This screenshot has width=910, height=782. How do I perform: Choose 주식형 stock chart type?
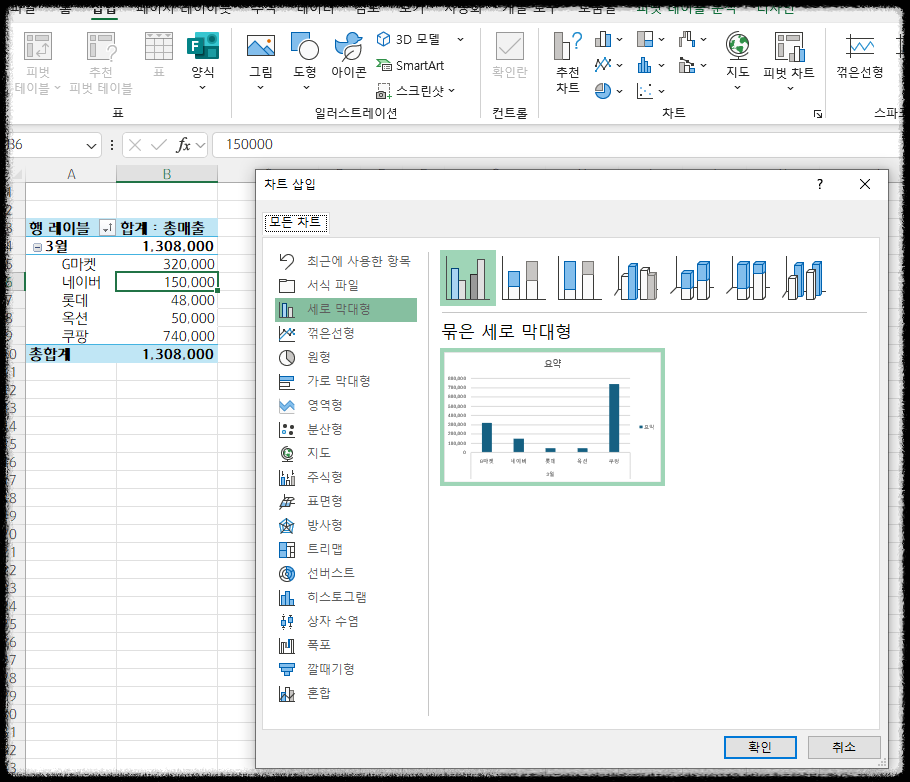tap(346, 477)
